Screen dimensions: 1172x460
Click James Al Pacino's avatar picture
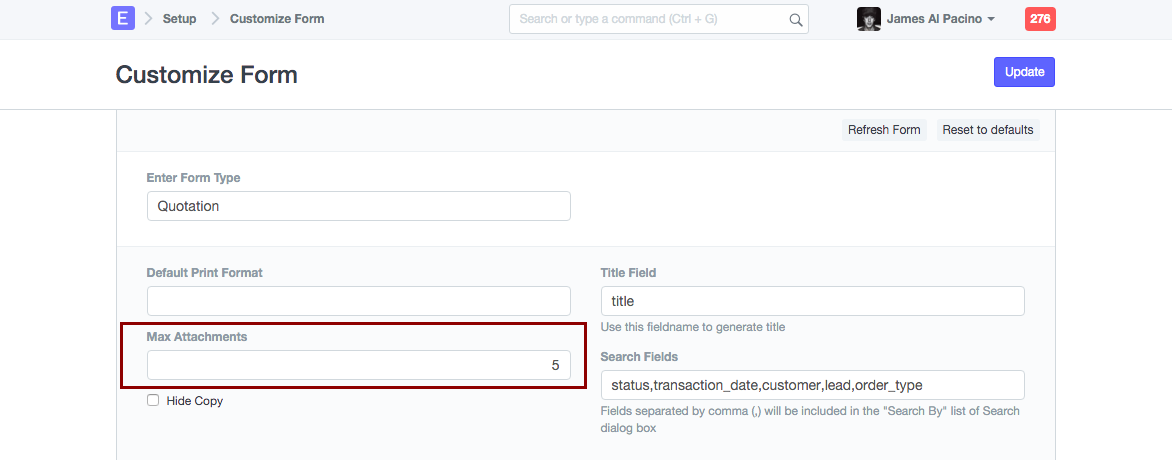tap(869, 19)
